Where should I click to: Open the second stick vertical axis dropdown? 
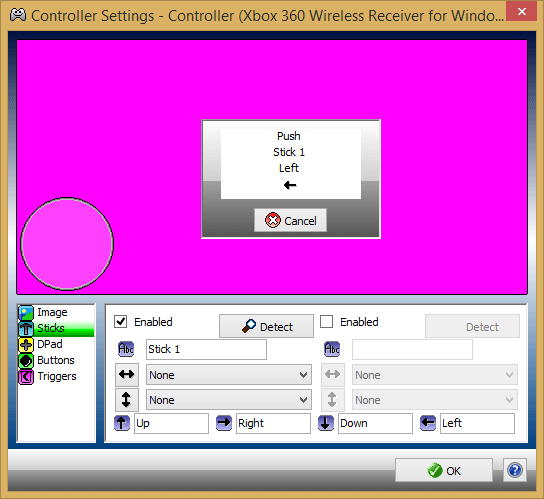pyautogui.click(x=435, y=400)
